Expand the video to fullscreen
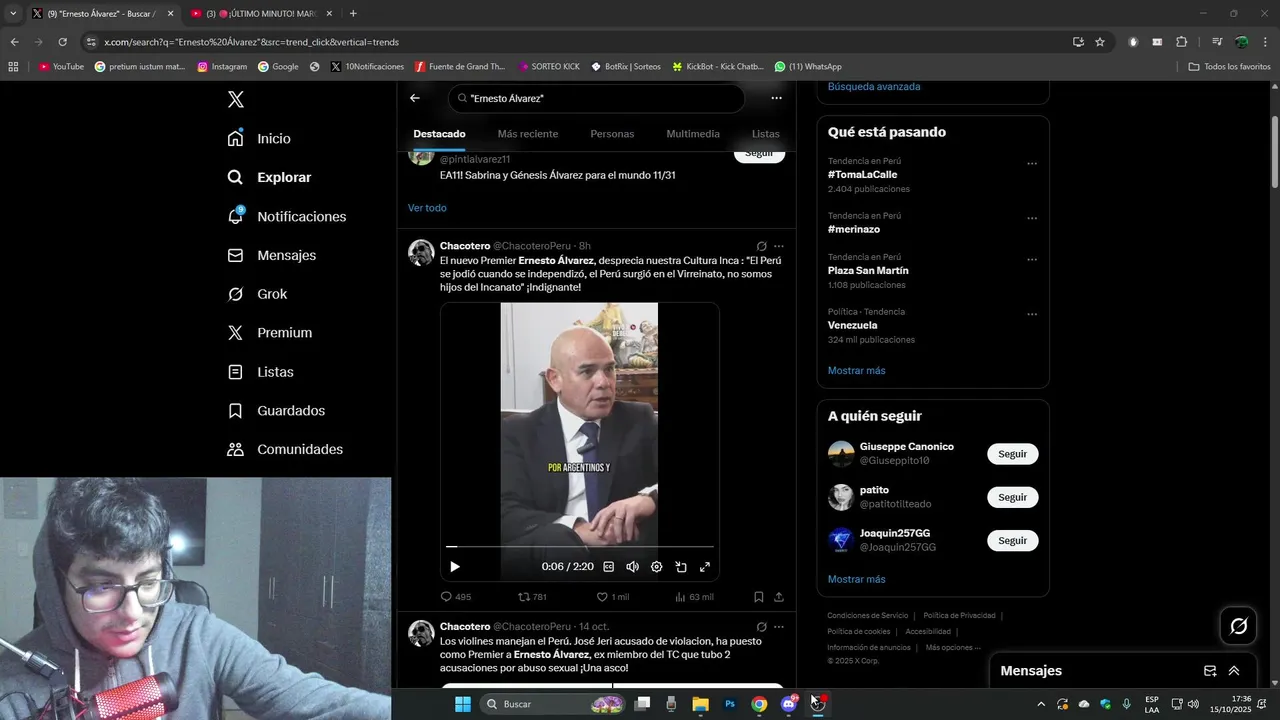The image size is (1280, 720). pos(705,567)
